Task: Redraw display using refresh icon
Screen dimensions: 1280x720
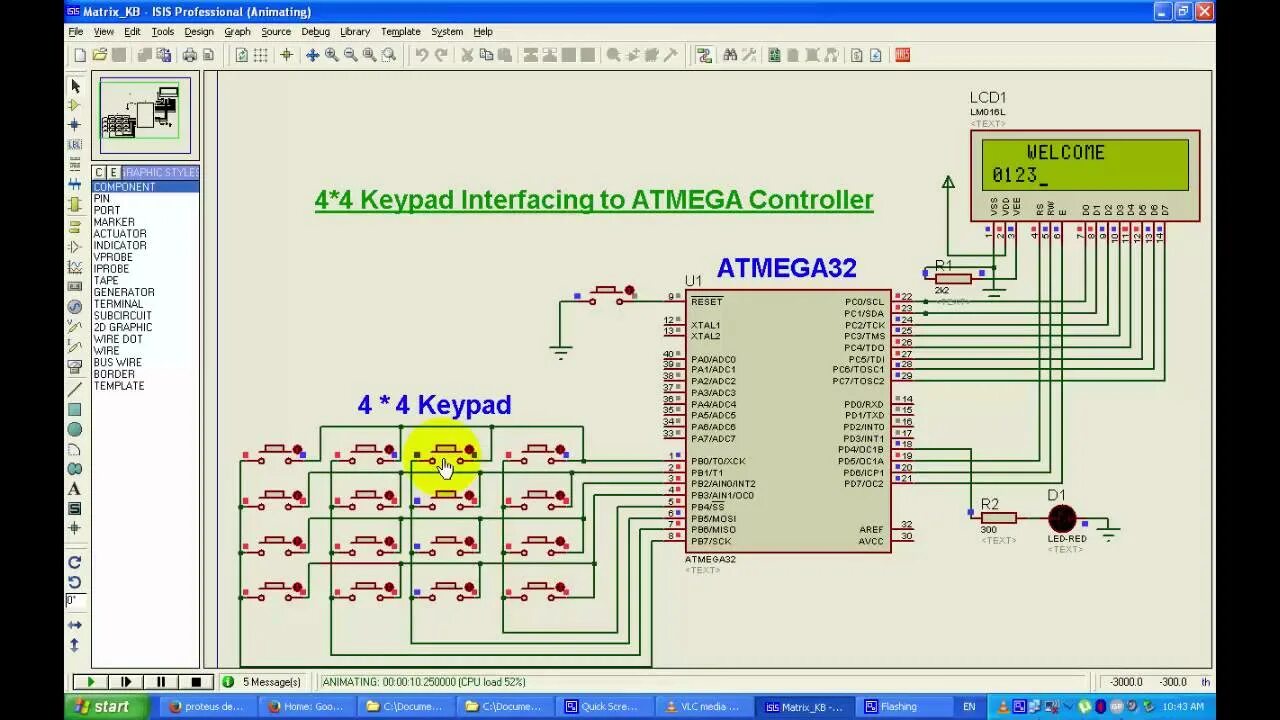Action: point(242,55)
